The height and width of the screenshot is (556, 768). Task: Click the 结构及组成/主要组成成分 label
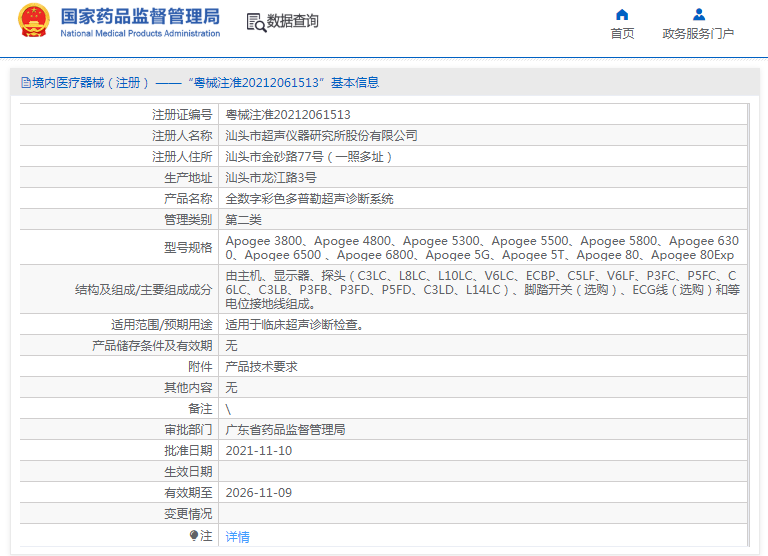[x=144, y=290]
